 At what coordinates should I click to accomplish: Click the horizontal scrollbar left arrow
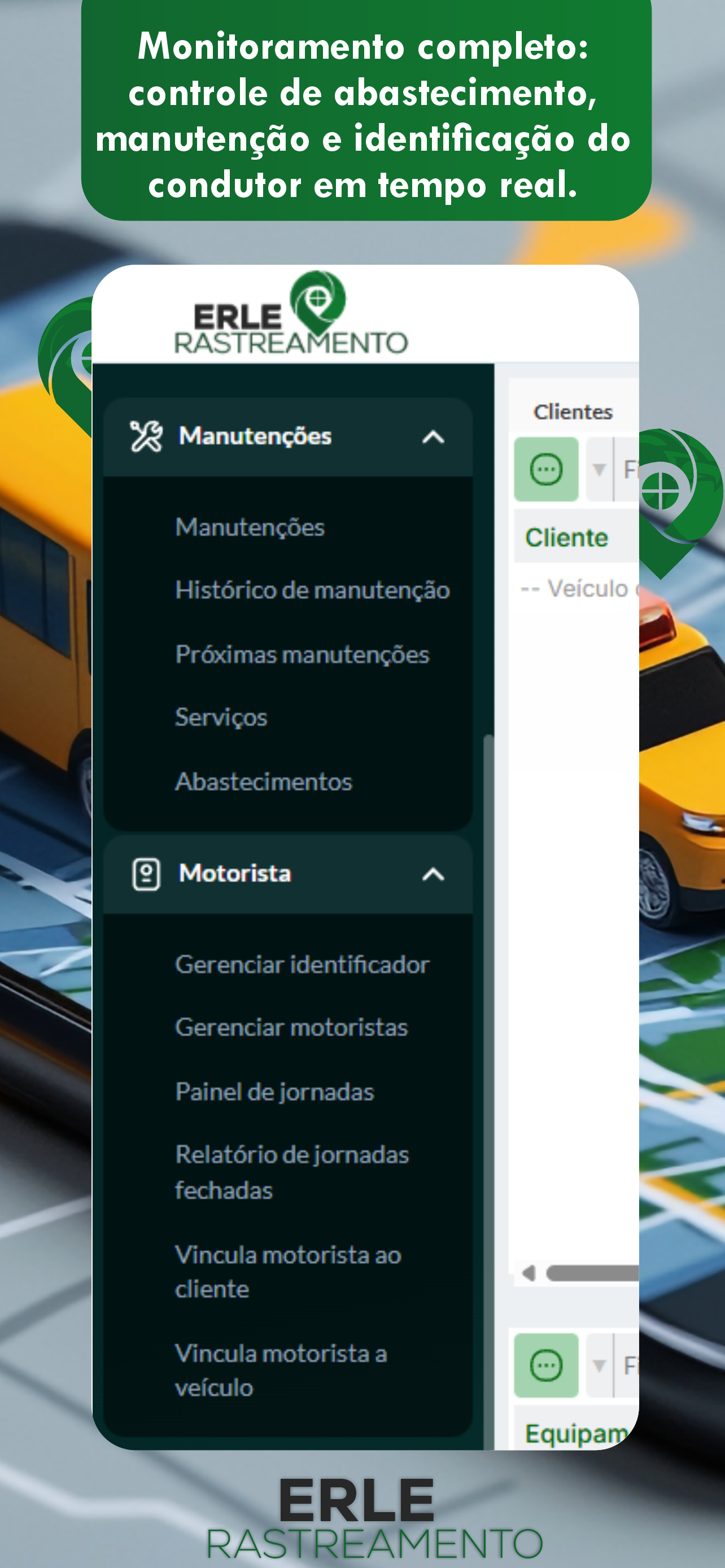[529, 1273]
